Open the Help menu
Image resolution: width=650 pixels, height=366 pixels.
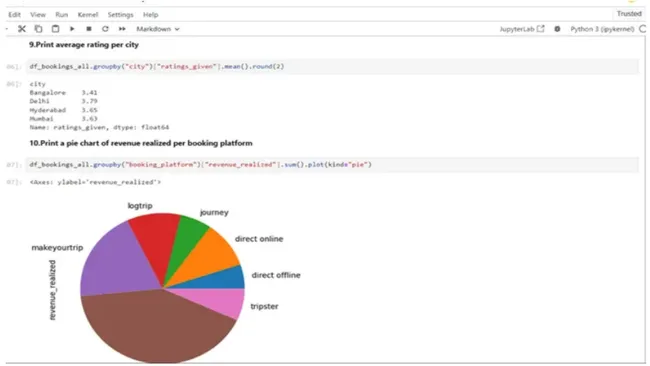(x=150, y=15)
